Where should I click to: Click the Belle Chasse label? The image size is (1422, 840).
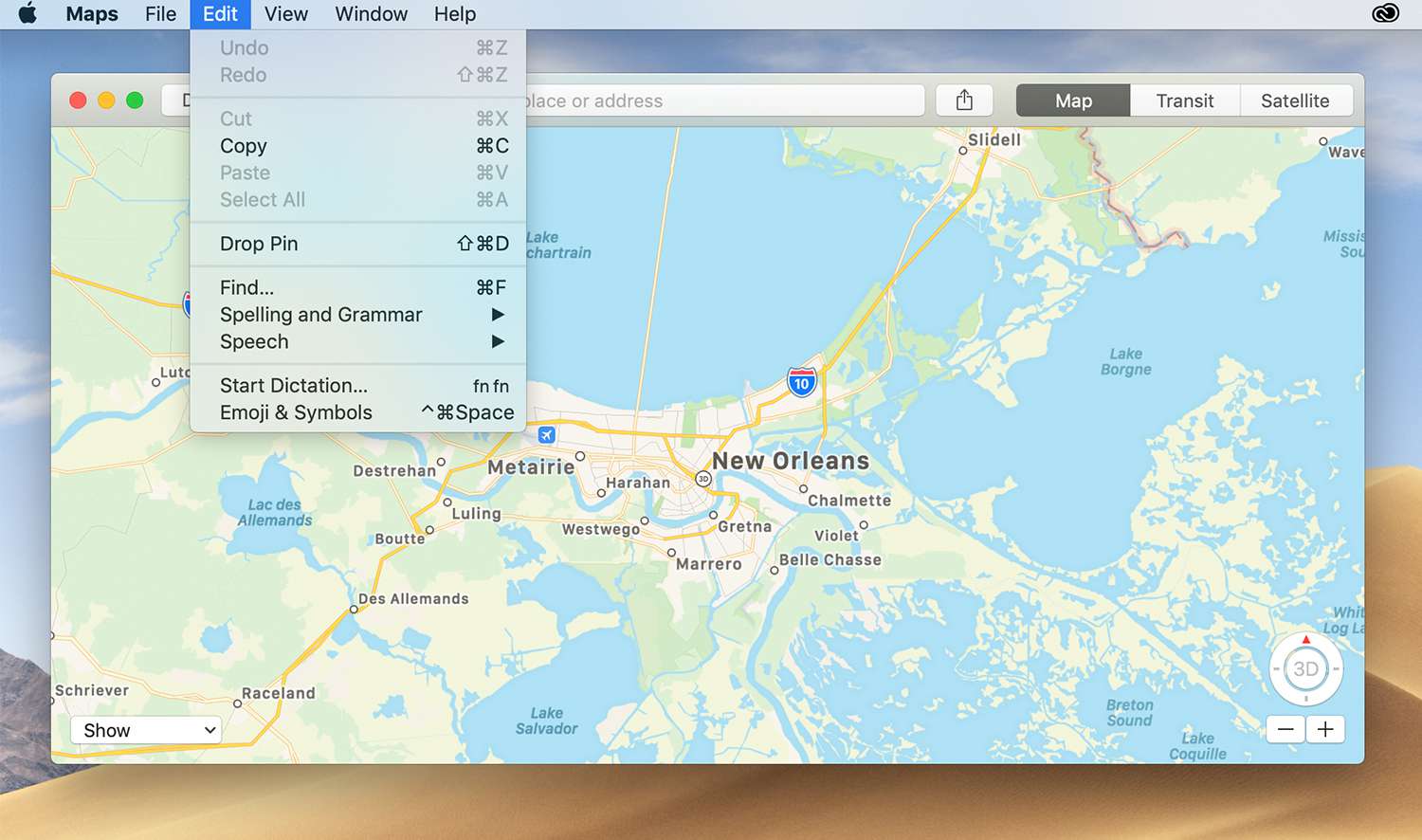pyautogui.click(x=830, y=560)
